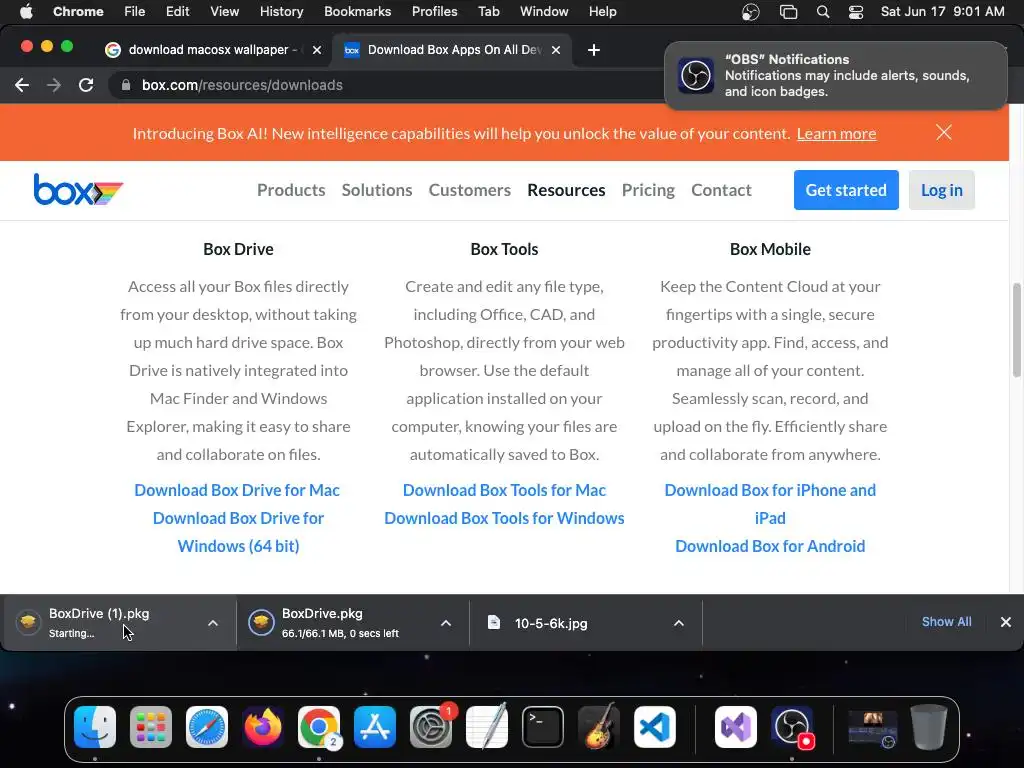Viewport: 1024px width, 768px height.
Task: Launch GarageBand from the dock
Action: tap(599, 727)
